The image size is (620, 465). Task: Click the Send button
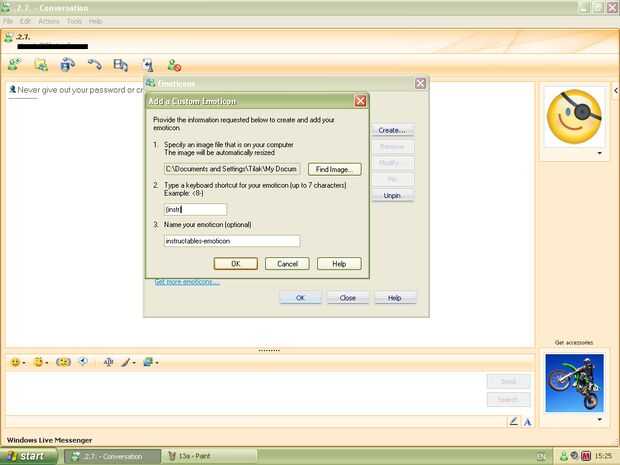pos(508,382)
